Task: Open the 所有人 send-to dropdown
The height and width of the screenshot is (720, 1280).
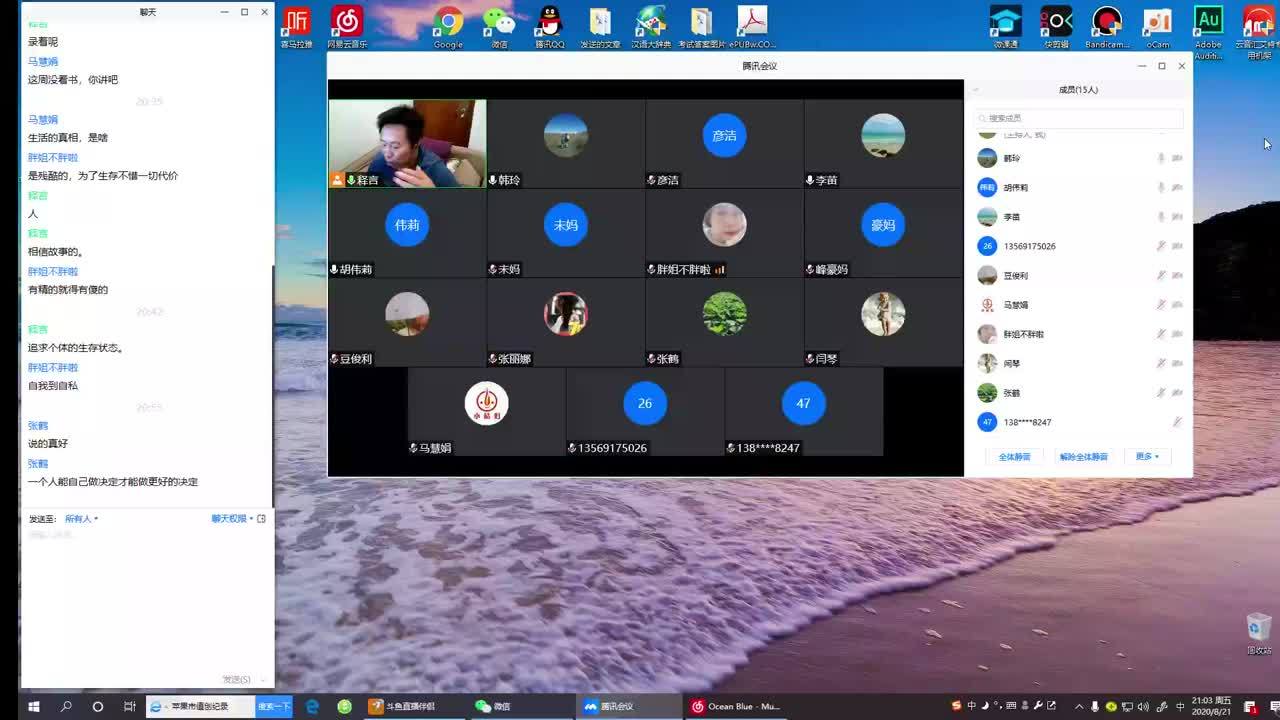Action: click(81, 519)
